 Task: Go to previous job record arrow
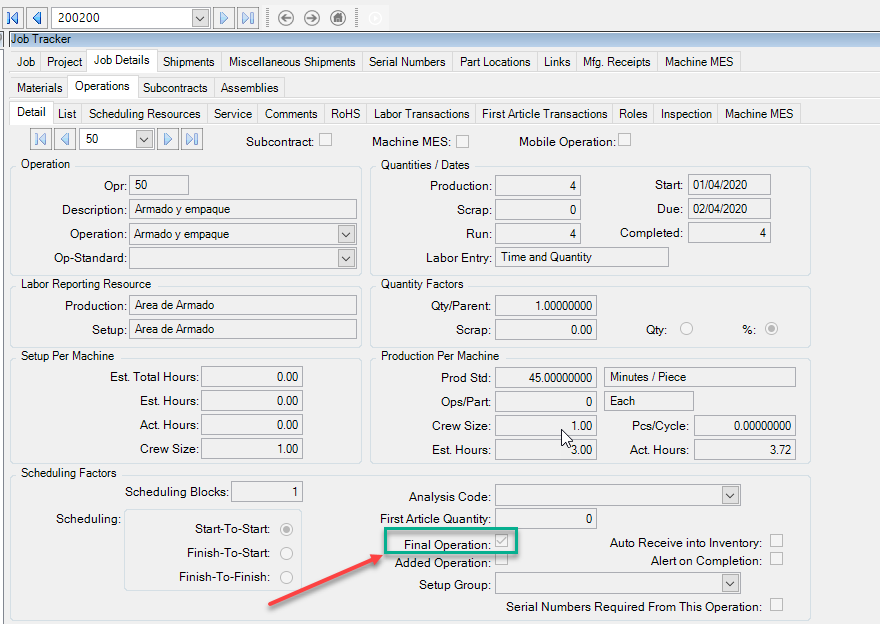pos(37,18)
